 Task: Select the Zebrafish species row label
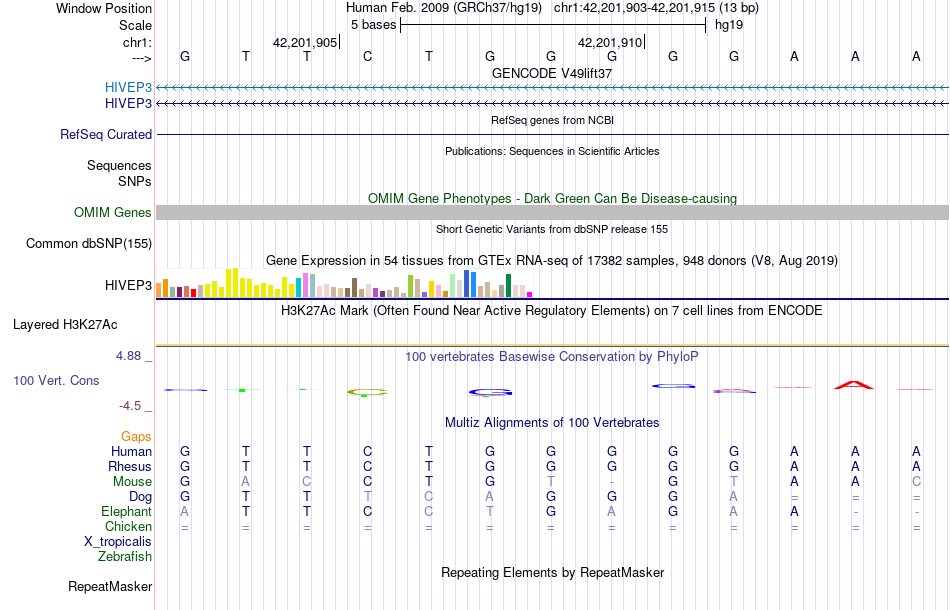click(x=125, y=556)
